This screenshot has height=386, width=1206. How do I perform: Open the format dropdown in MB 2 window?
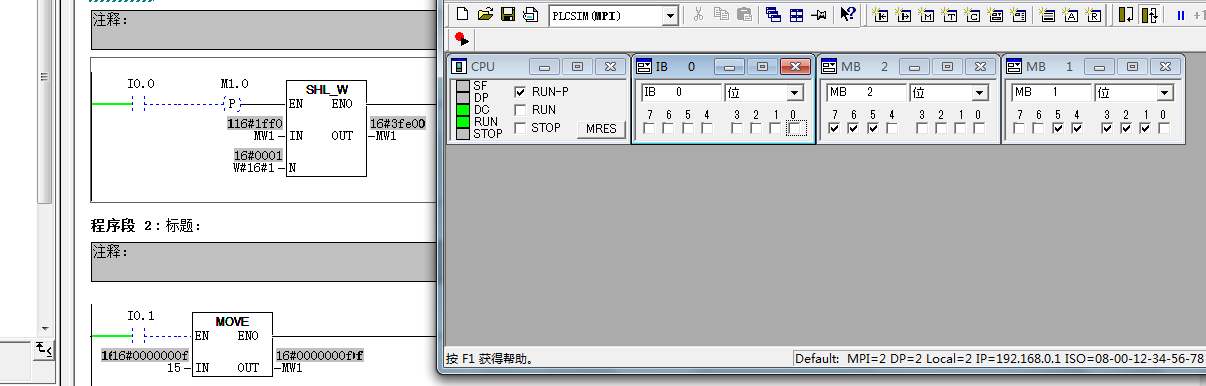point(979,93)
